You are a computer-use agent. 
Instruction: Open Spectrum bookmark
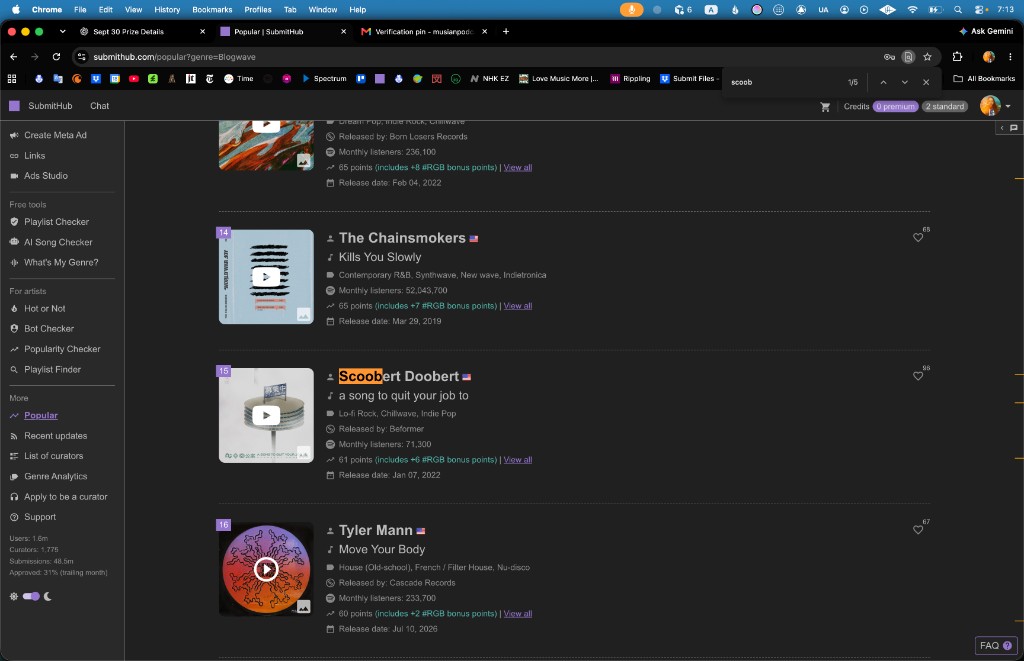[x=324, y=78]
